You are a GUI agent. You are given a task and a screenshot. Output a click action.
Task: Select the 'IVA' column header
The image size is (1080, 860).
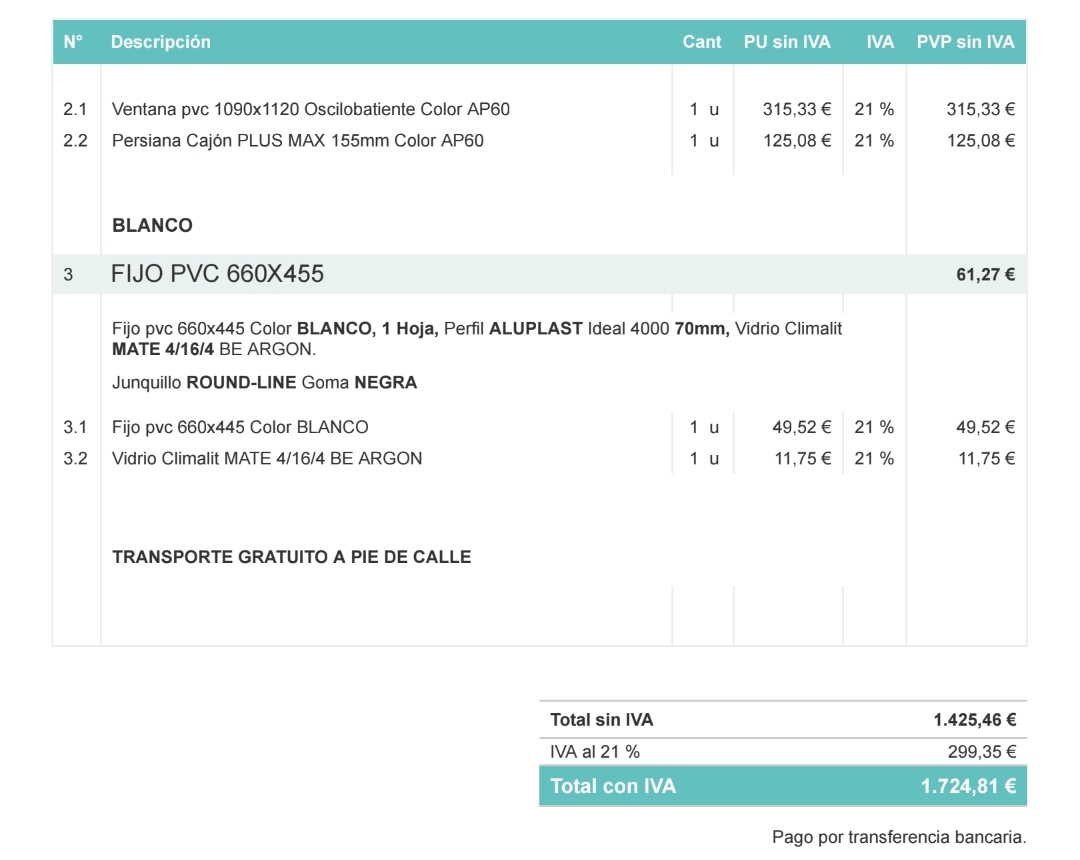pyautogui.click(x=880, y=42)
